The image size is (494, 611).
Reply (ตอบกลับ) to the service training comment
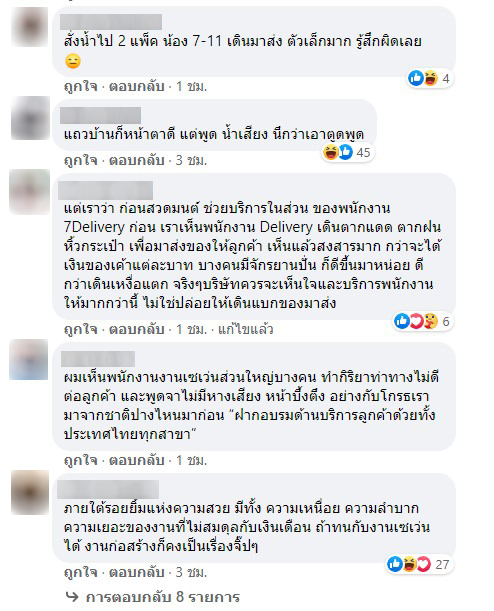click(x=136, y=460)
